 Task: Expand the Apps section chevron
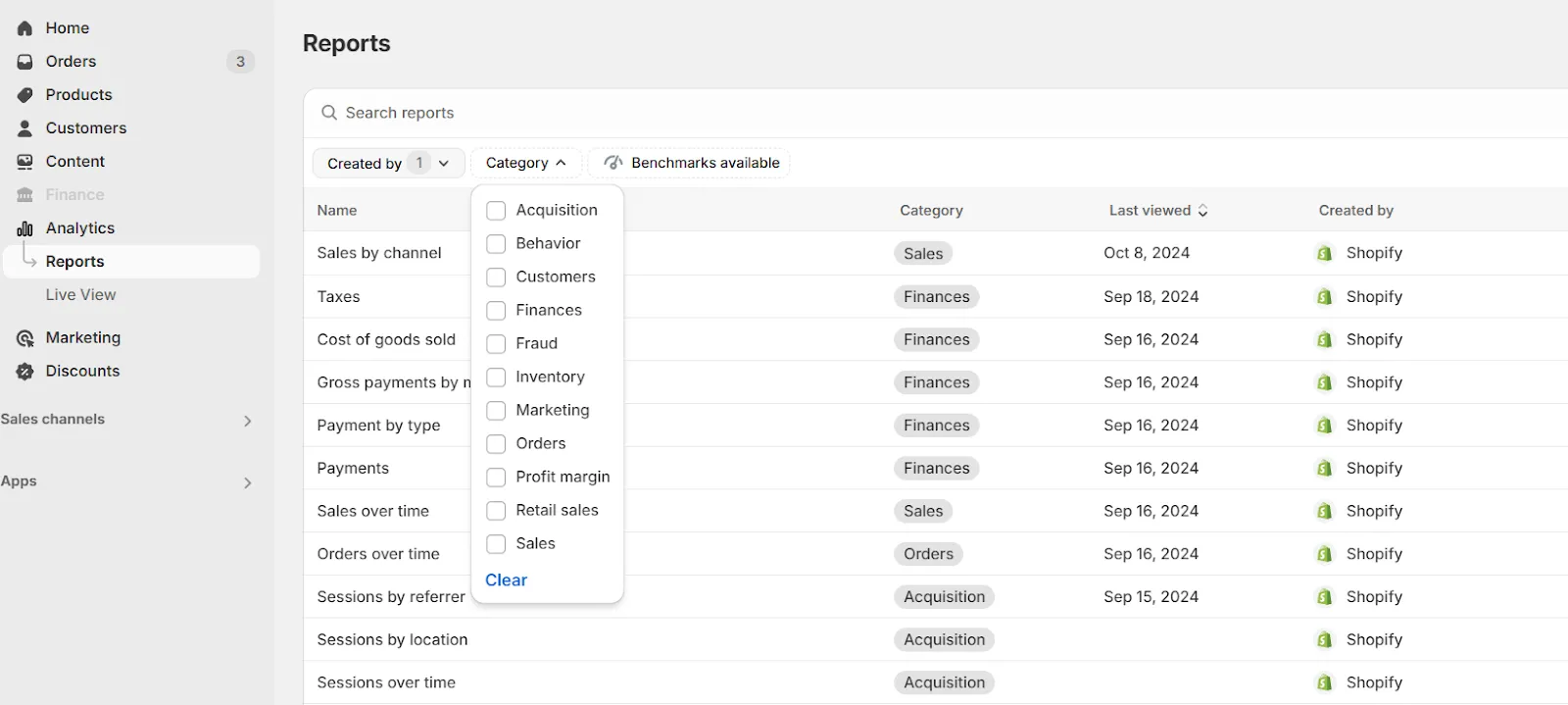[247, 482]
